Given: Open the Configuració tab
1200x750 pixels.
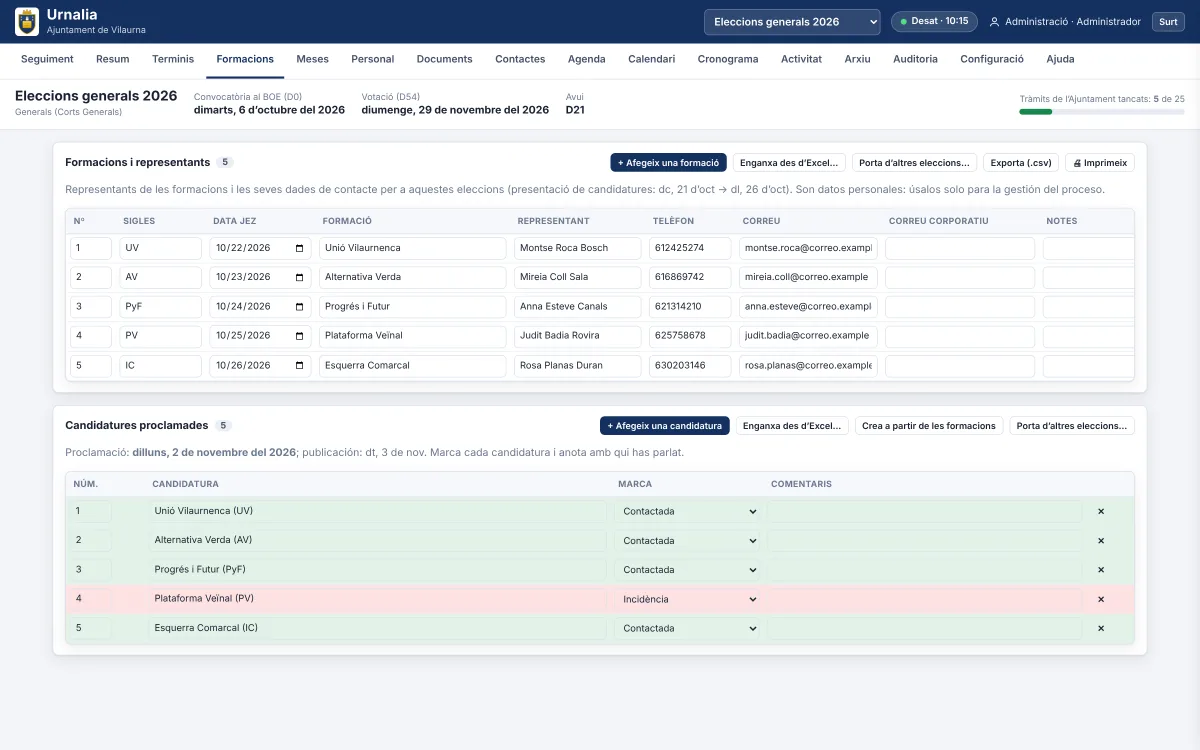Looking at the screenshot, I should pos(992,59).
